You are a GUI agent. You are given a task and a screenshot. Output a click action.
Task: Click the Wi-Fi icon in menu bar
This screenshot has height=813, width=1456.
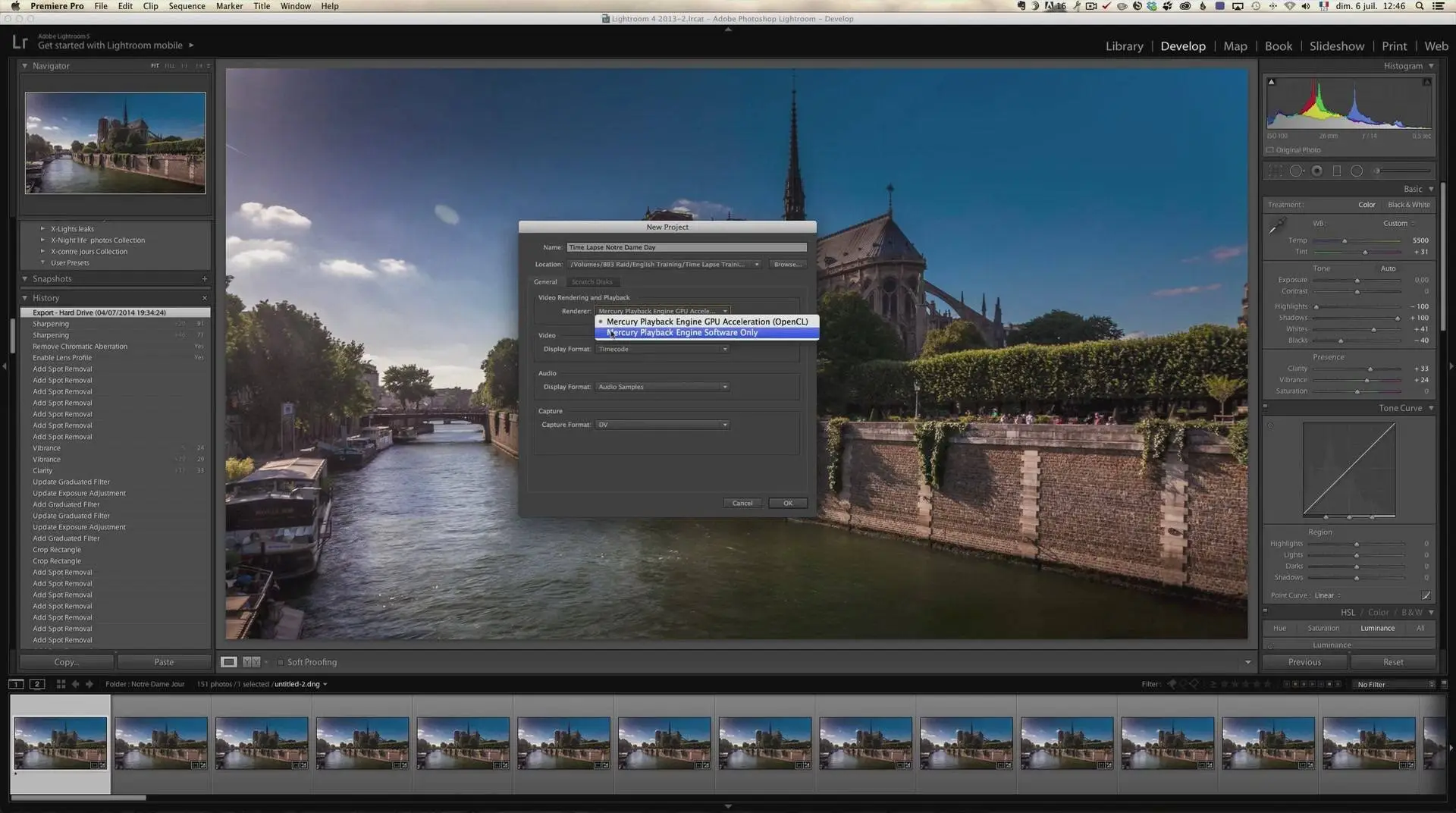[1289, 6]
